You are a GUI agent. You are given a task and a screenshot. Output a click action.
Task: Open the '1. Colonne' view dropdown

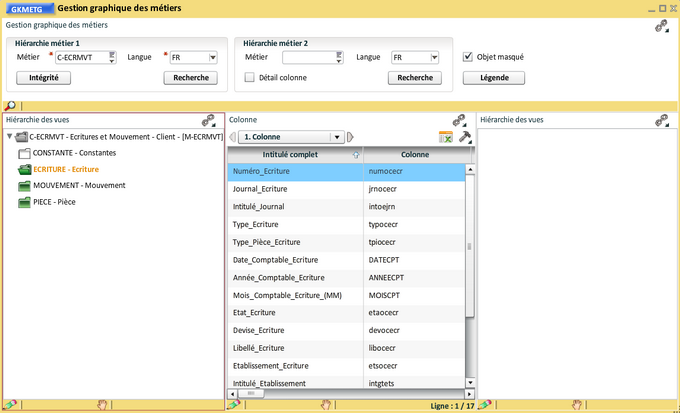coord(338,137)
